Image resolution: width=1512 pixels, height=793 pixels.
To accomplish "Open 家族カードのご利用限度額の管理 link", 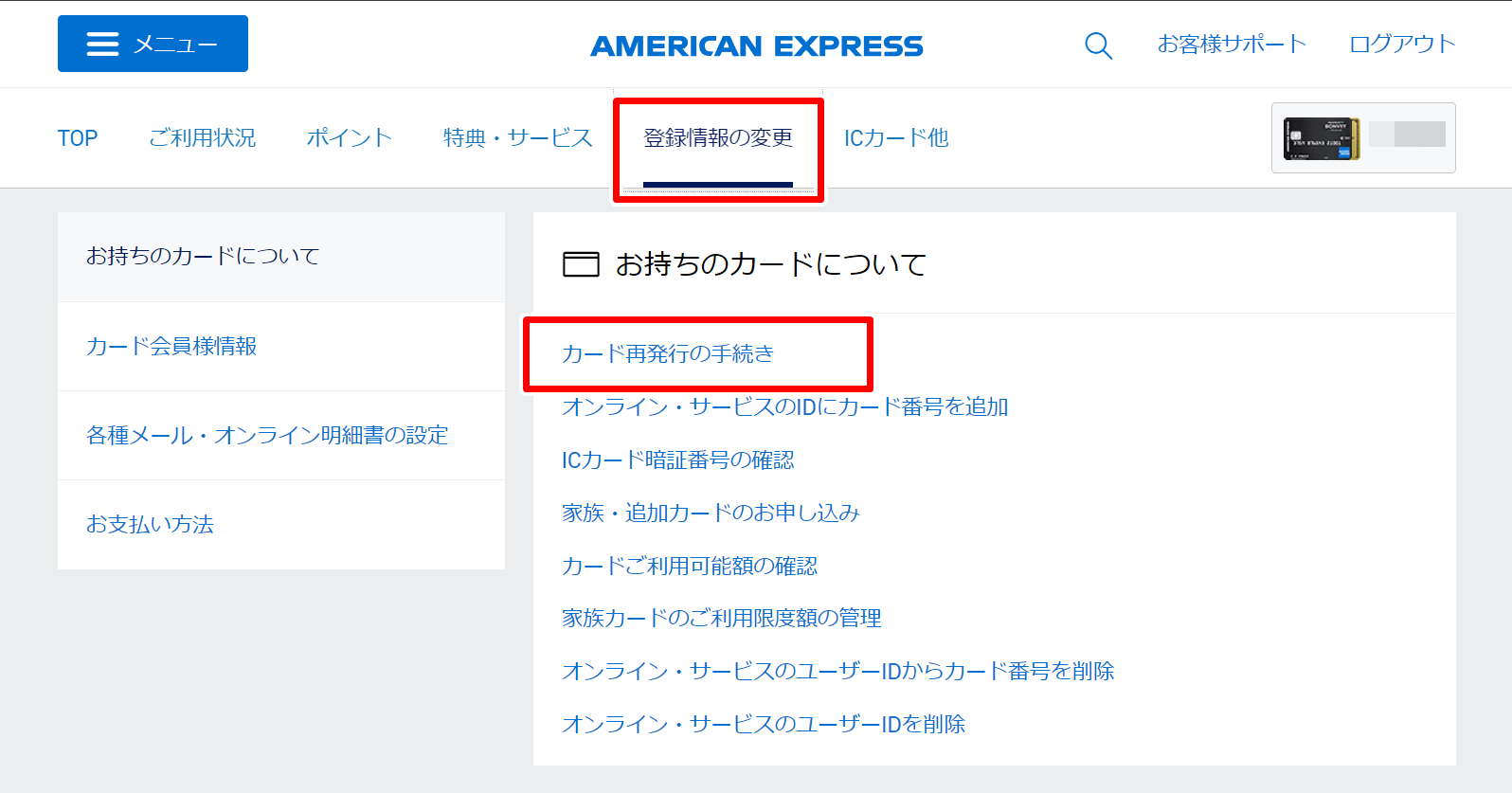I will pos(722,619).
